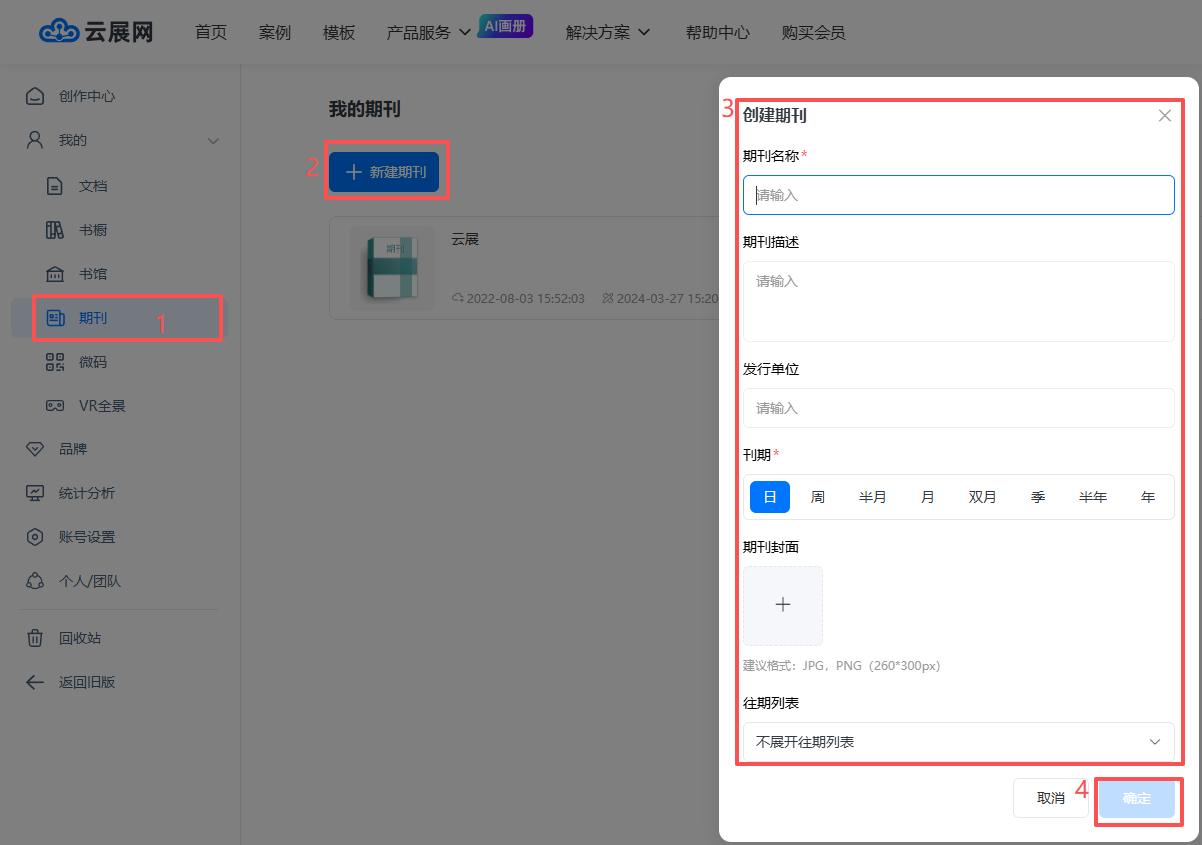
Task: Open the 微码 QR code section
Action: 92,362
